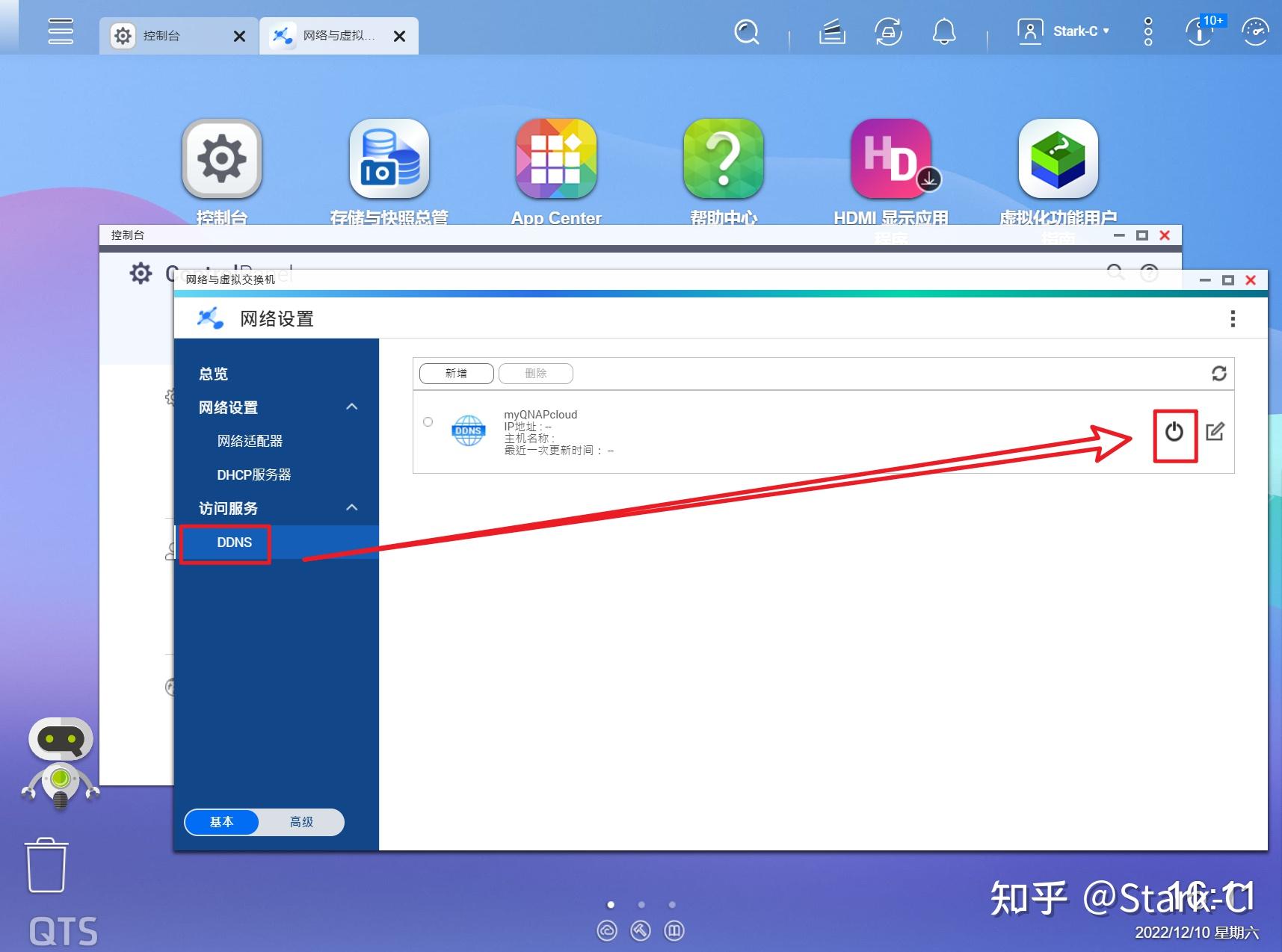This screenshot has width=1282, height=952.
Task: Open the Stark-C user dropdown
Action: [1076, 31]
